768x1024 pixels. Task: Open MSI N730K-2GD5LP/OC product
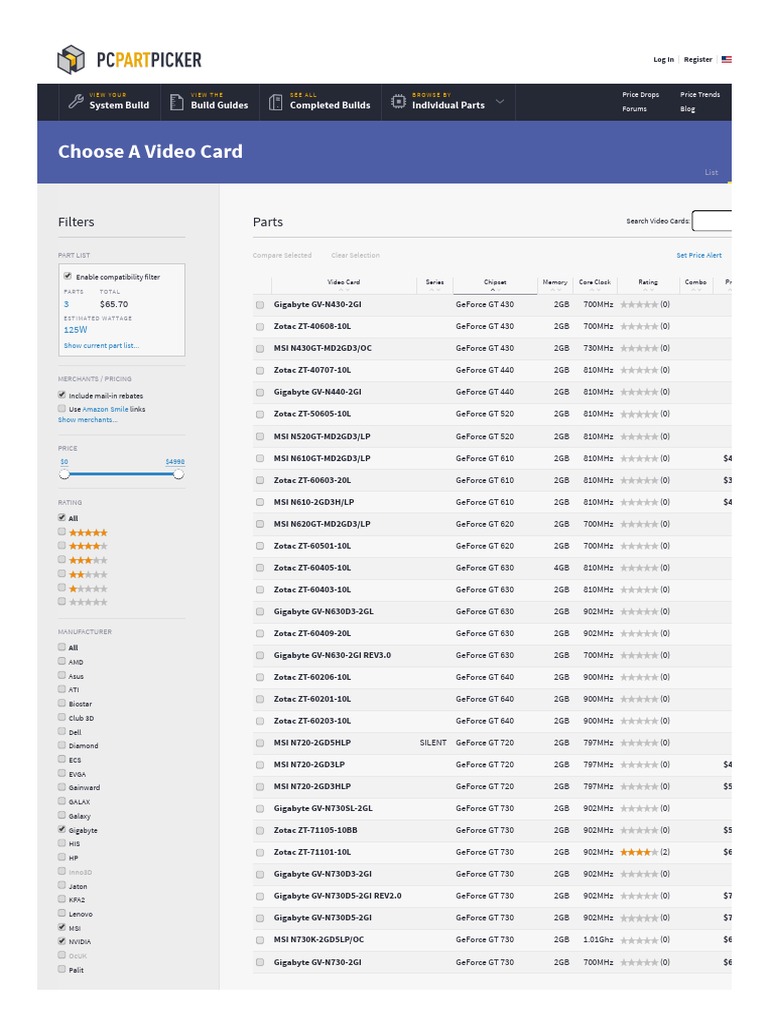[319, 940]
